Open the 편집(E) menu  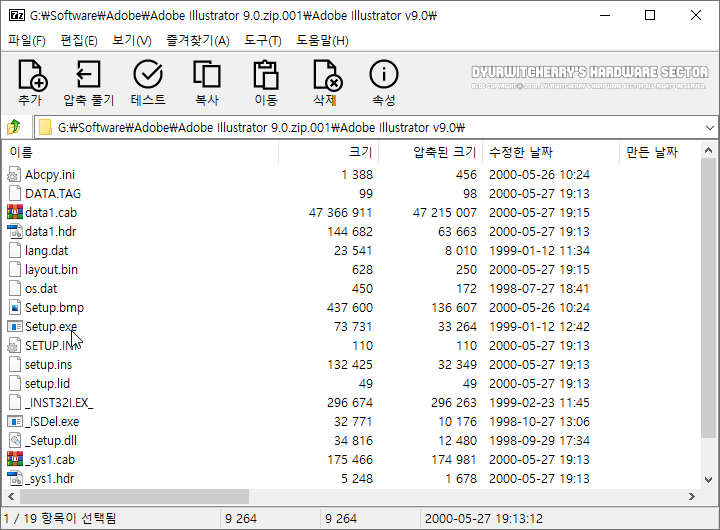pyautogui.click(x=79, y=40)
